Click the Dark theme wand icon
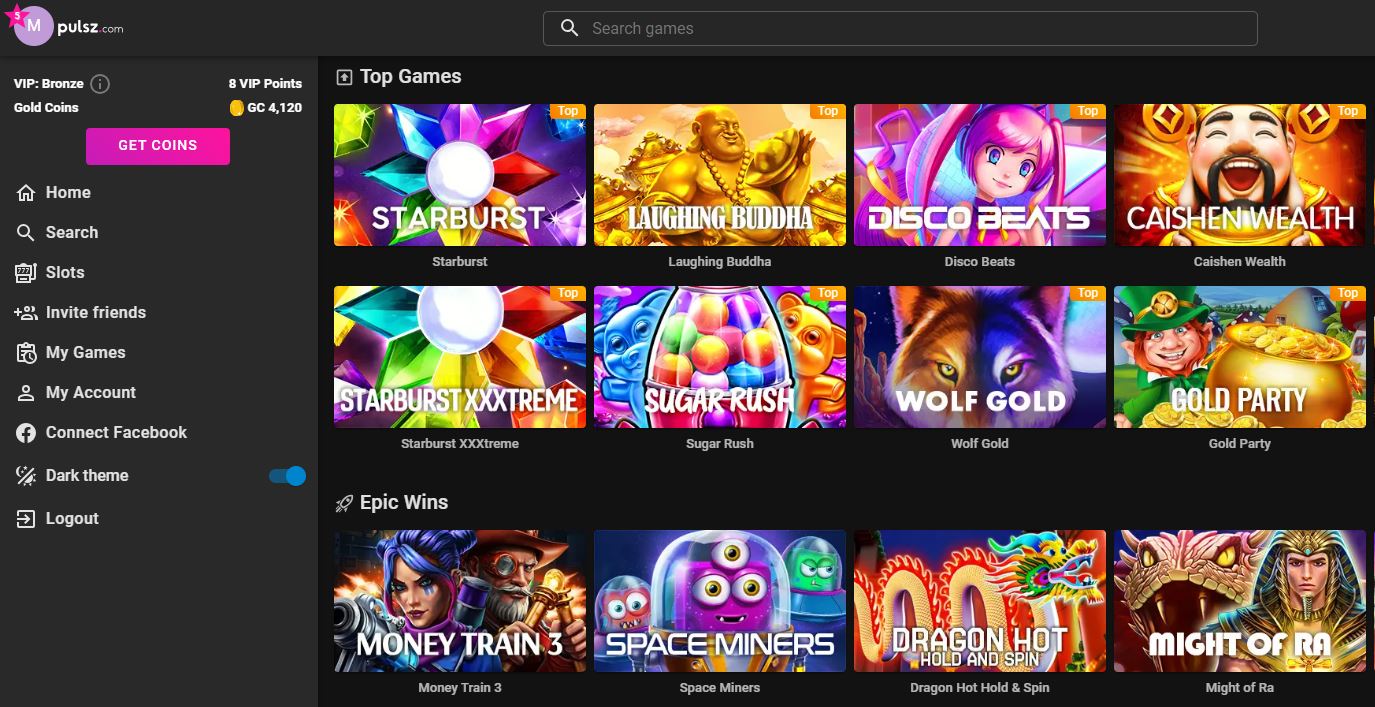This screenshot has width=1375, height=707. pyautogui.click(x=26, y=475)
